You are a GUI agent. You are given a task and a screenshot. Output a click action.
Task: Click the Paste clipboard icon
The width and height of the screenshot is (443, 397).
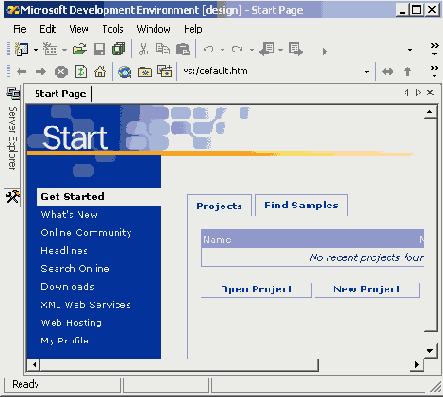(x=183, y=49)
